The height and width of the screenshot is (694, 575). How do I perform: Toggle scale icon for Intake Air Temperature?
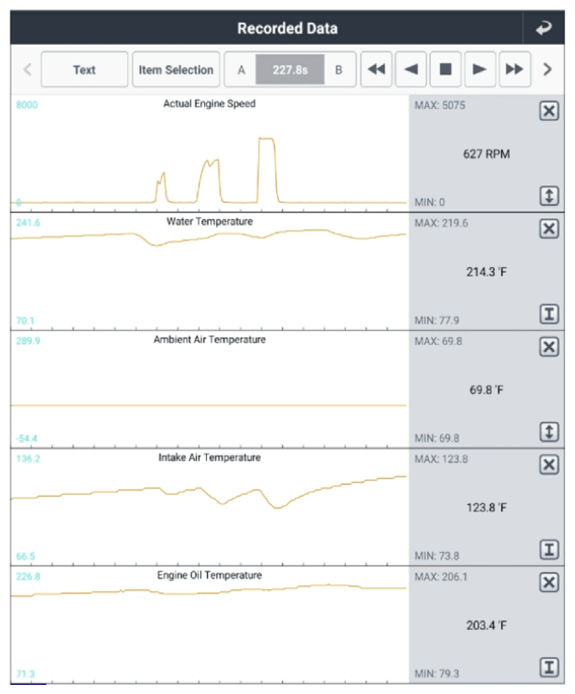[549, 550]
